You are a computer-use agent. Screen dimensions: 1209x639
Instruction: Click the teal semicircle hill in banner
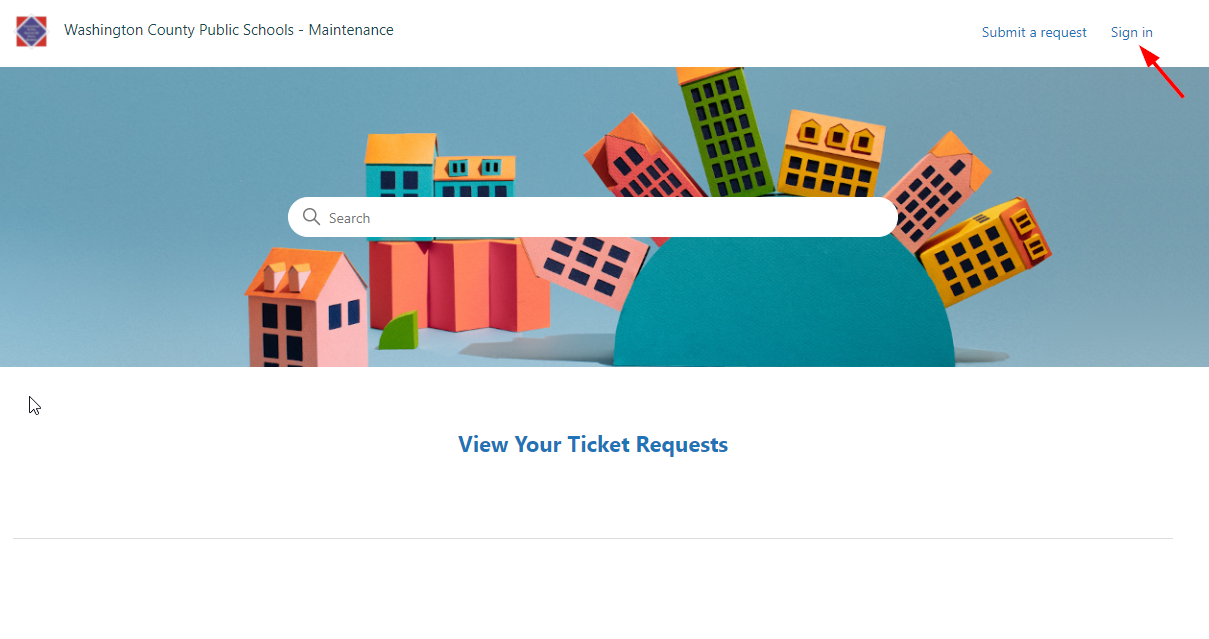(x=784, y=302)
